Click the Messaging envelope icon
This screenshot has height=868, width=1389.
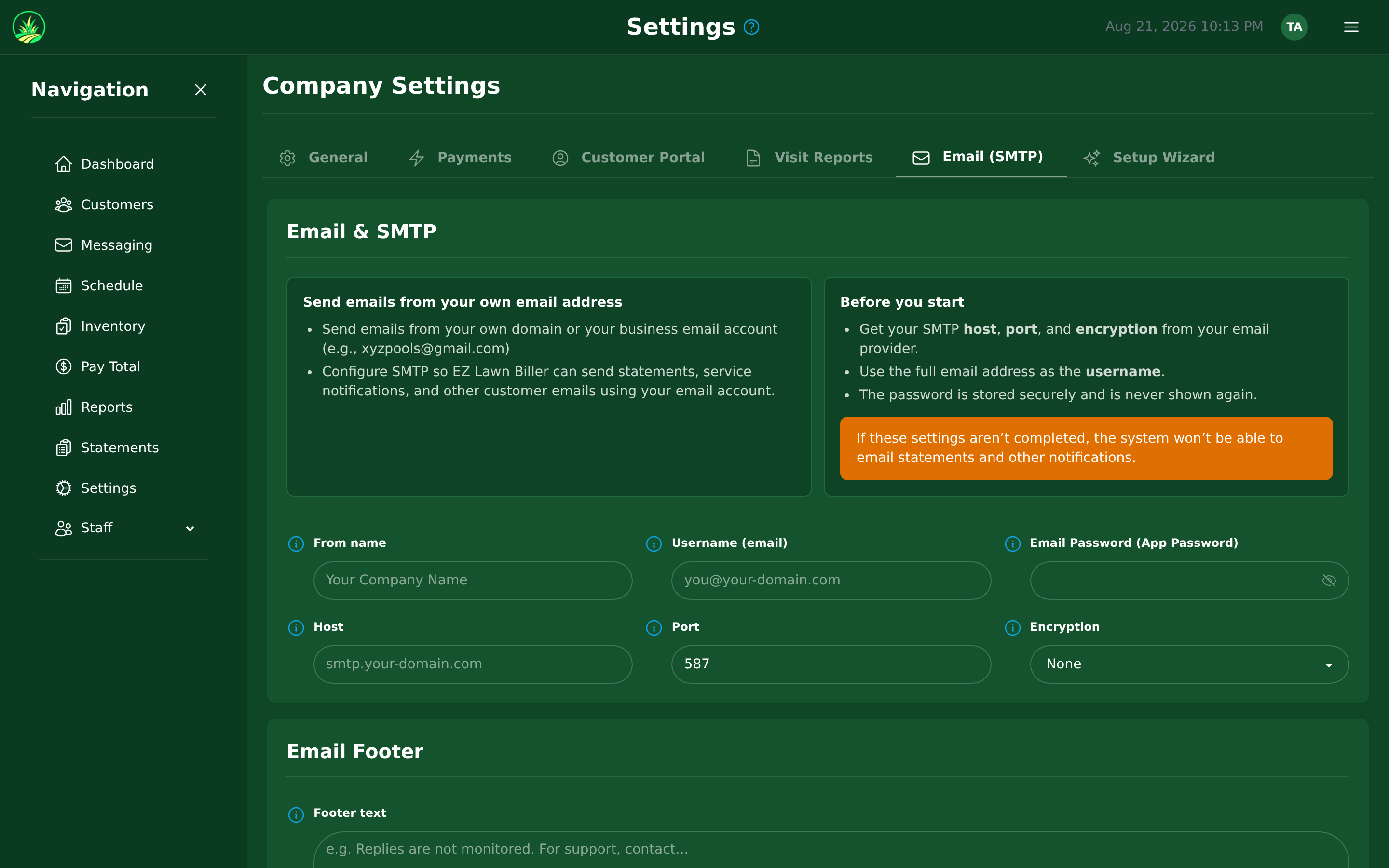pos(64,245)
